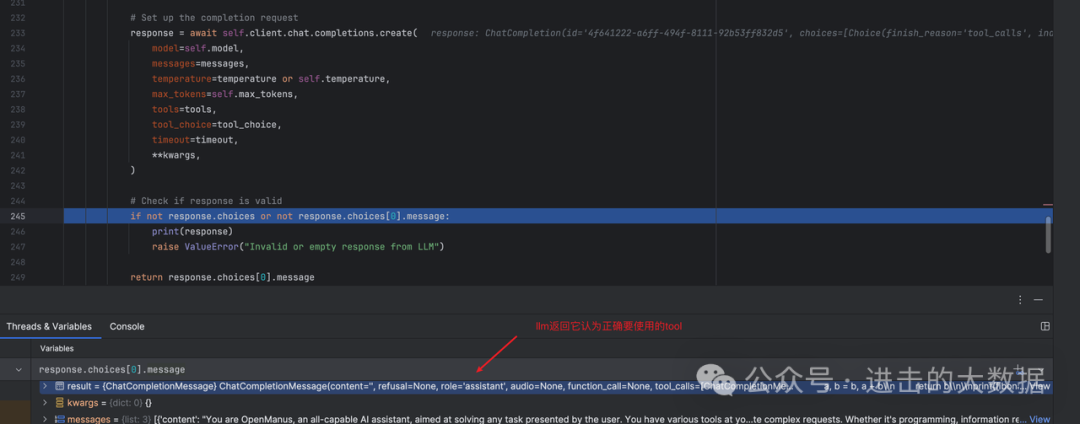The height and width of the screenshot is (424, 1080).
Task: Click the '**kwargs,' code line
Action: tap(178, 155)
